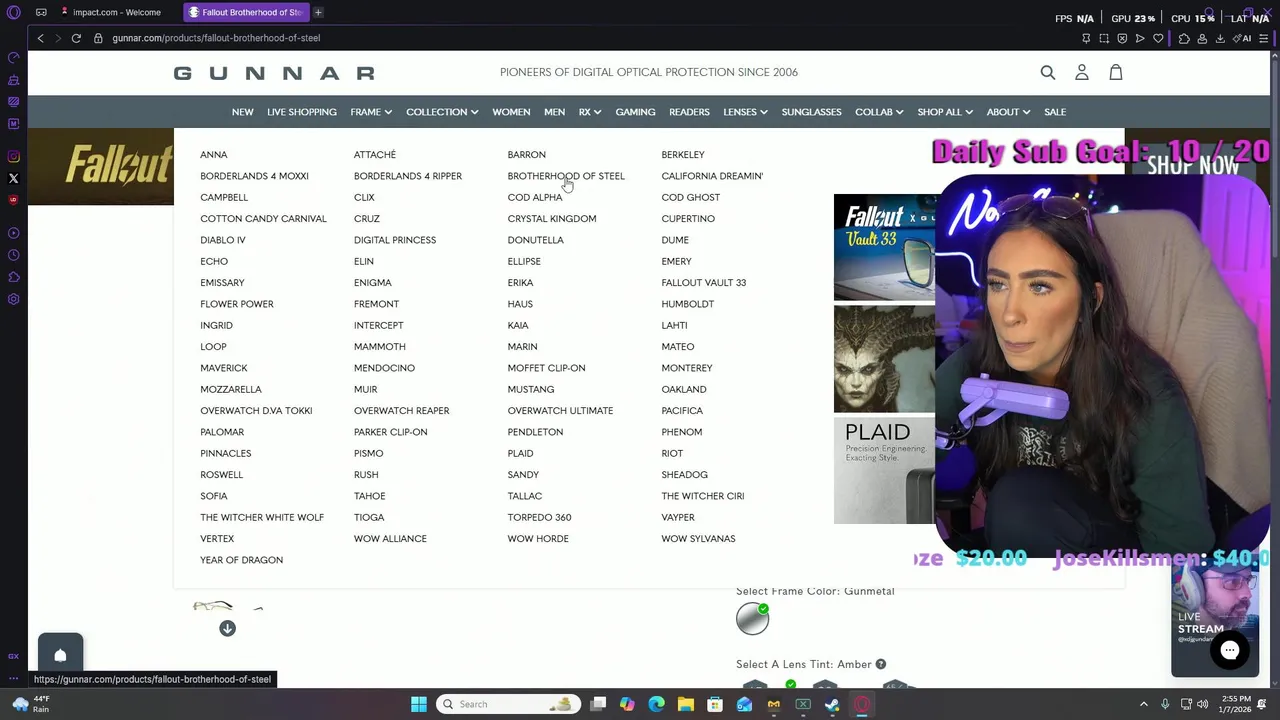Image resolution: width=1280 pixels, height=720 pixels.
Task: Open Microsoft Edge from the taskbar
Action: point(656,704)
